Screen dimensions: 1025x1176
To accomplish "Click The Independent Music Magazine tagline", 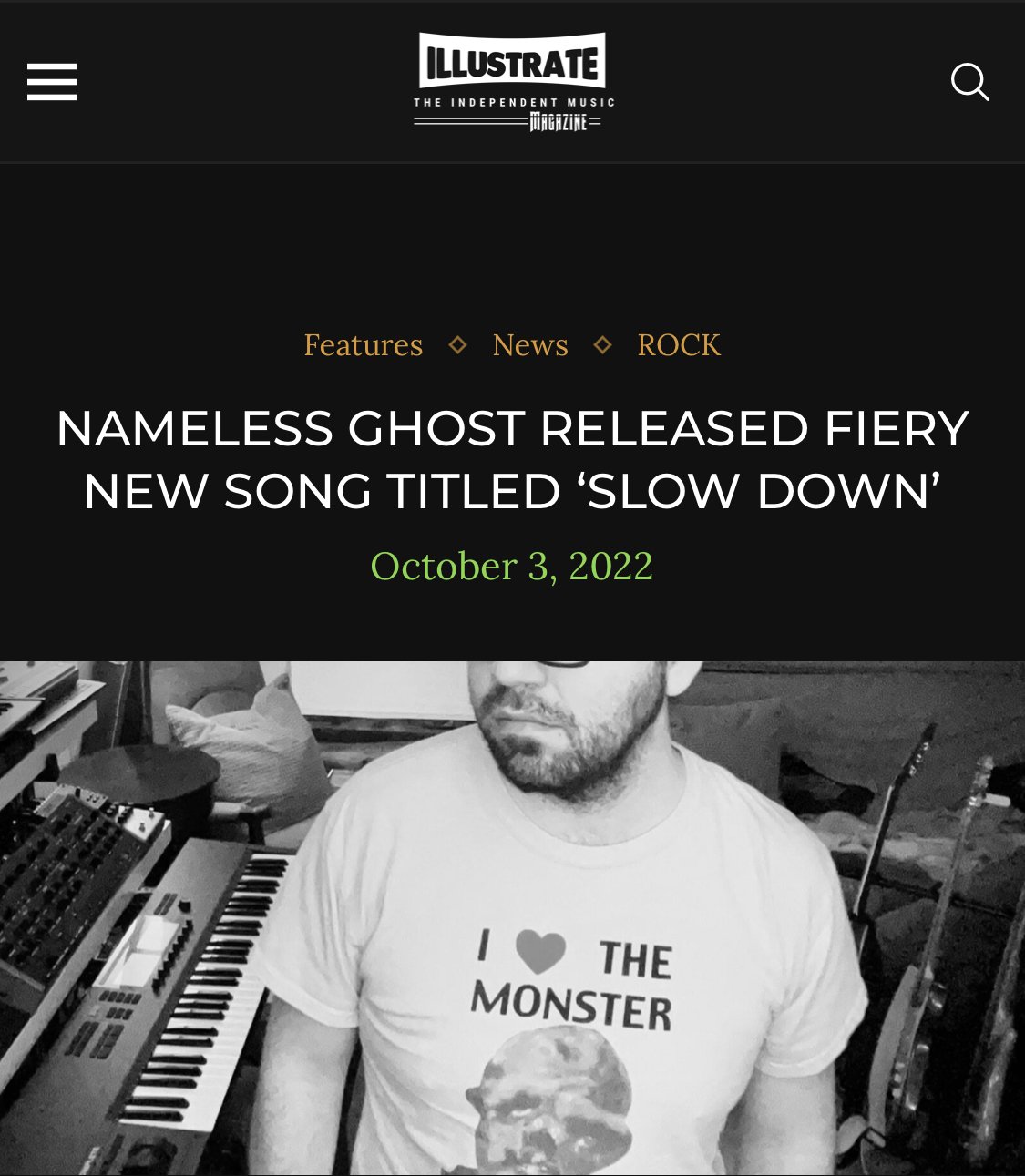I will coord(514,114).
